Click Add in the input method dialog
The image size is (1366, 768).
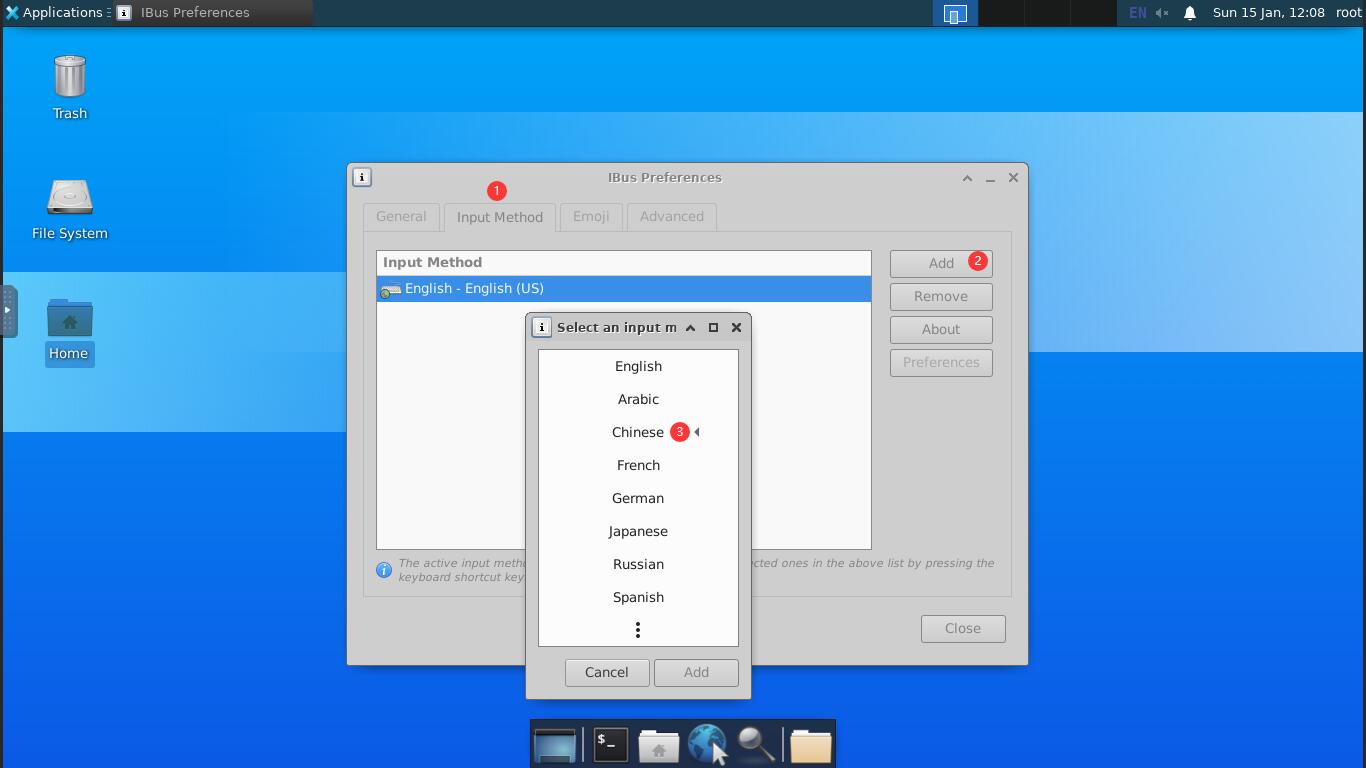(x=696, y=672)
